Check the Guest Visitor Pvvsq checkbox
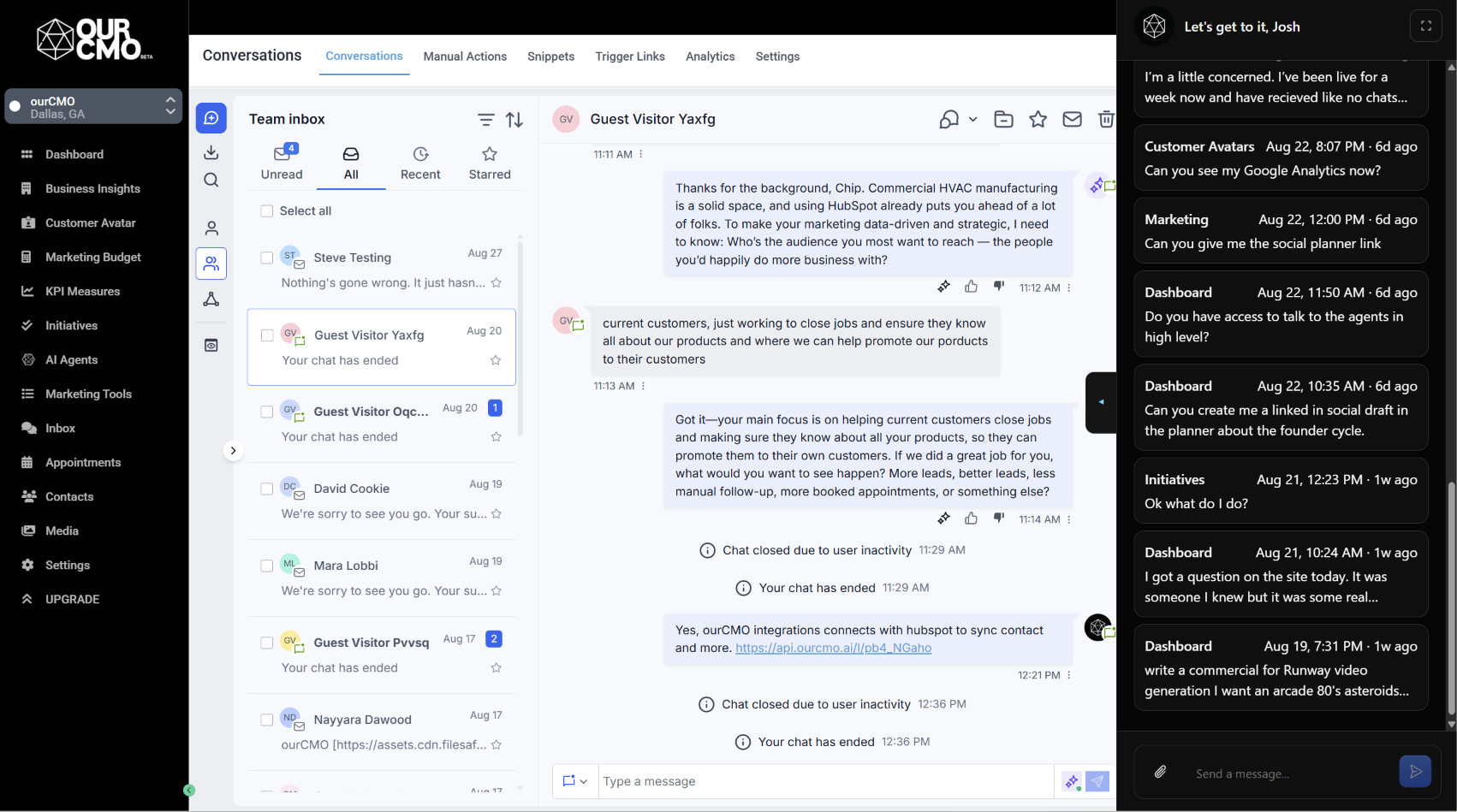The height and width of the screenshot is (812, 1457). tap(267, 643)
